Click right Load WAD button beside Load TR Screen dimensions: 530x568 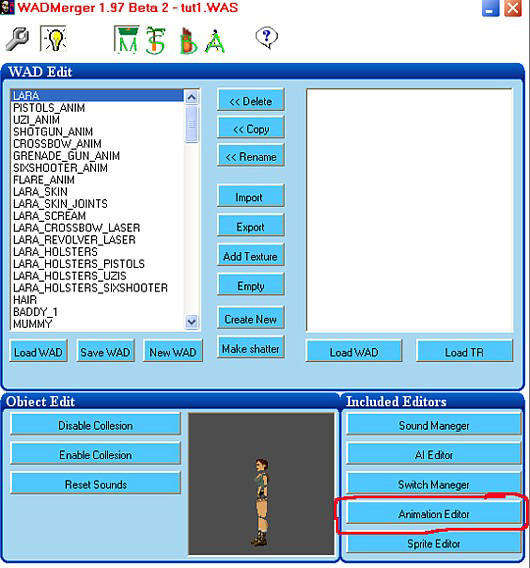pyautogui.click(x=354, y=351)
